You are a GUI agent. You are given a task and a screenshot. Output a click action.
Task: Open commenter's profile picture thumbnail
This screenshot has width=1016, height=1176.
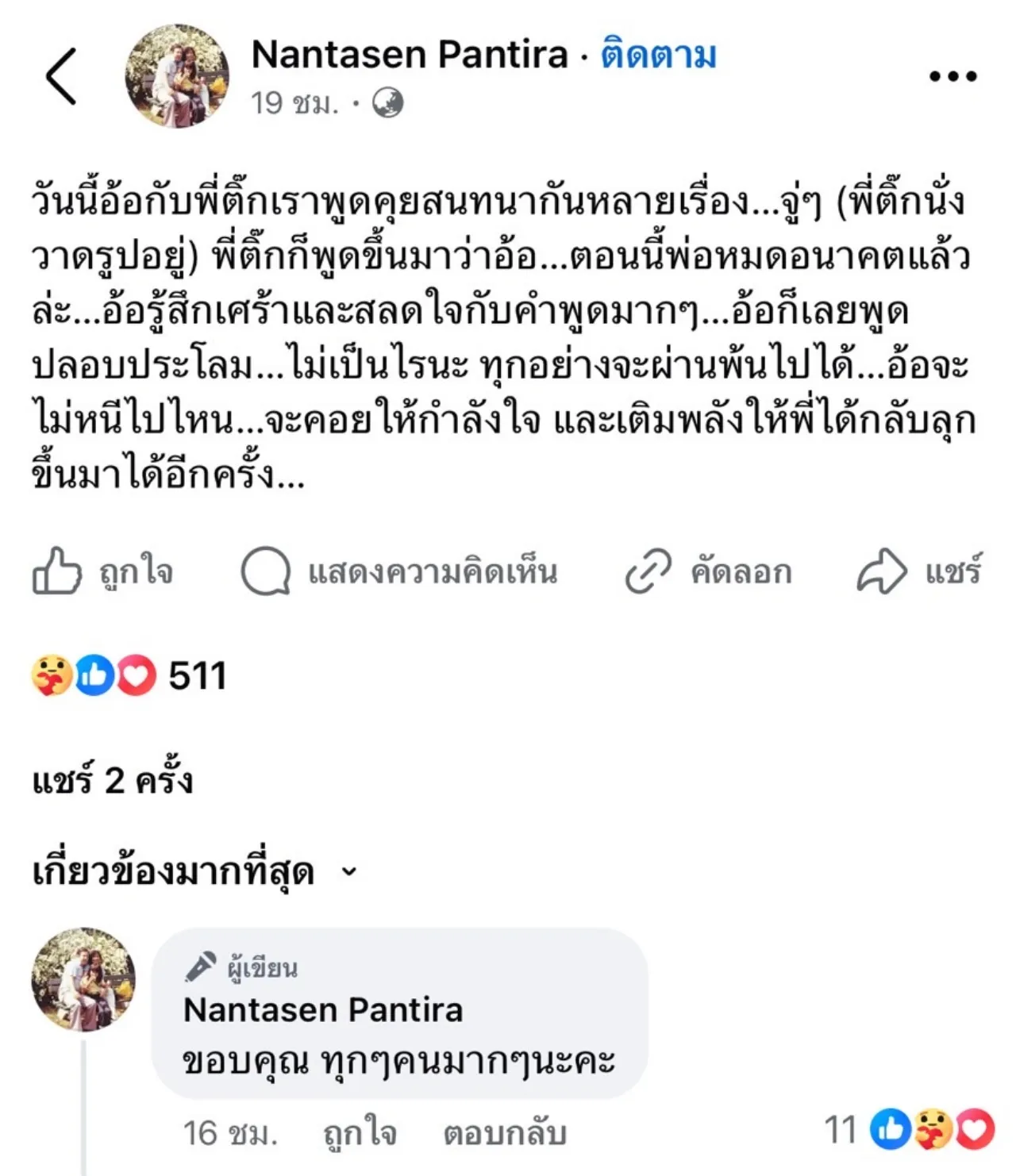click(83, 979)
